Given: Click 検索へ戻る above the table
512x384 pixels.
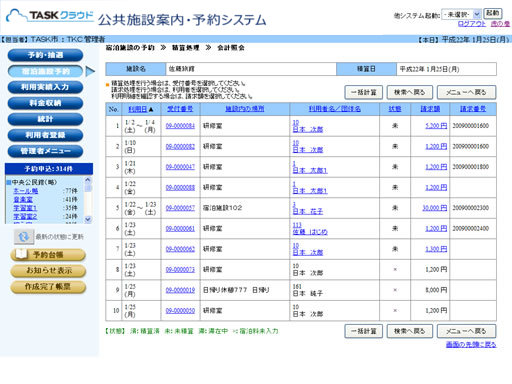Looking at the screenshot, I should [410, 92].
